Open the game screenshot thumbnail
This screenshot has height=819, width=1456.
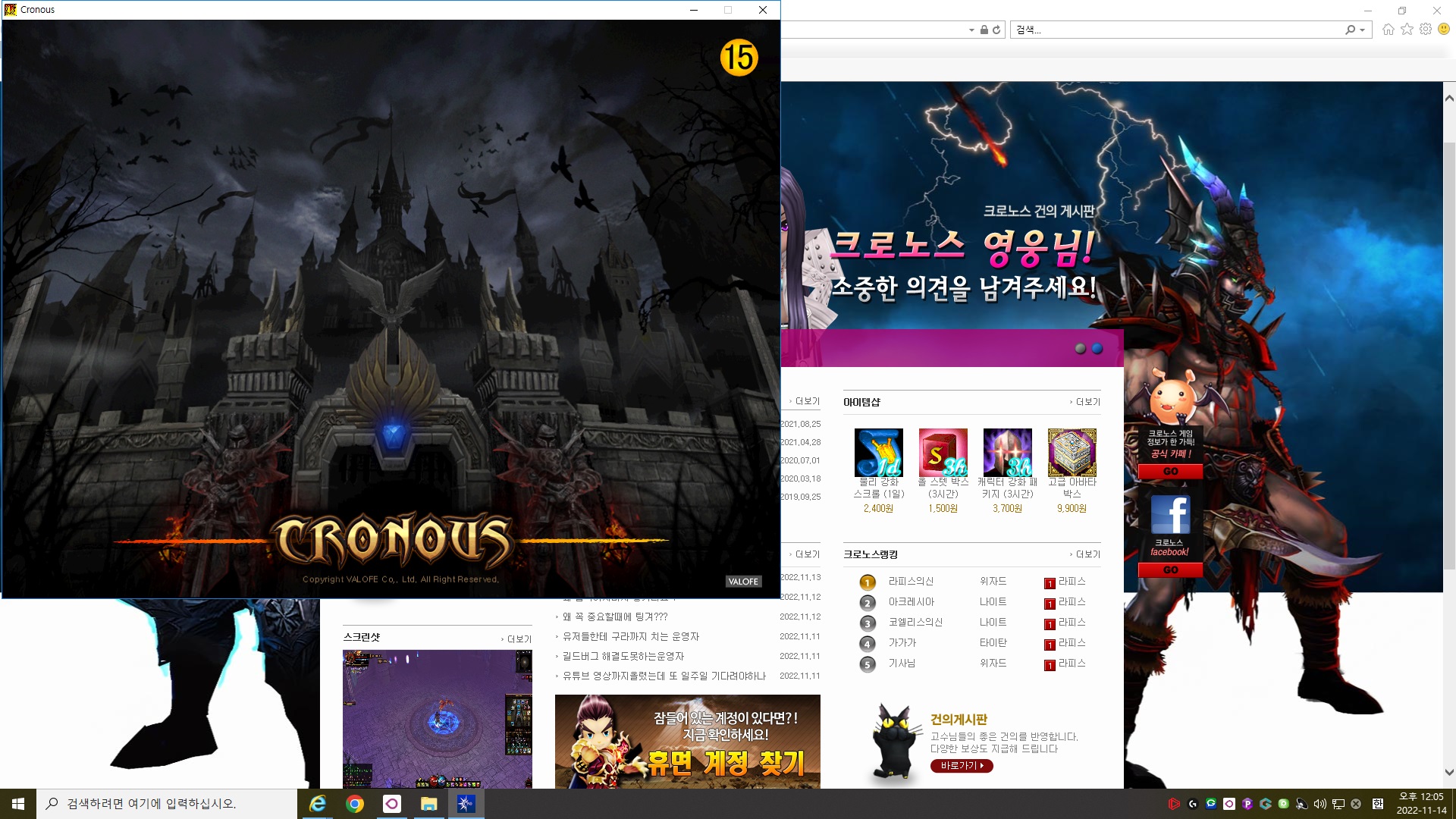pos(438,719)
